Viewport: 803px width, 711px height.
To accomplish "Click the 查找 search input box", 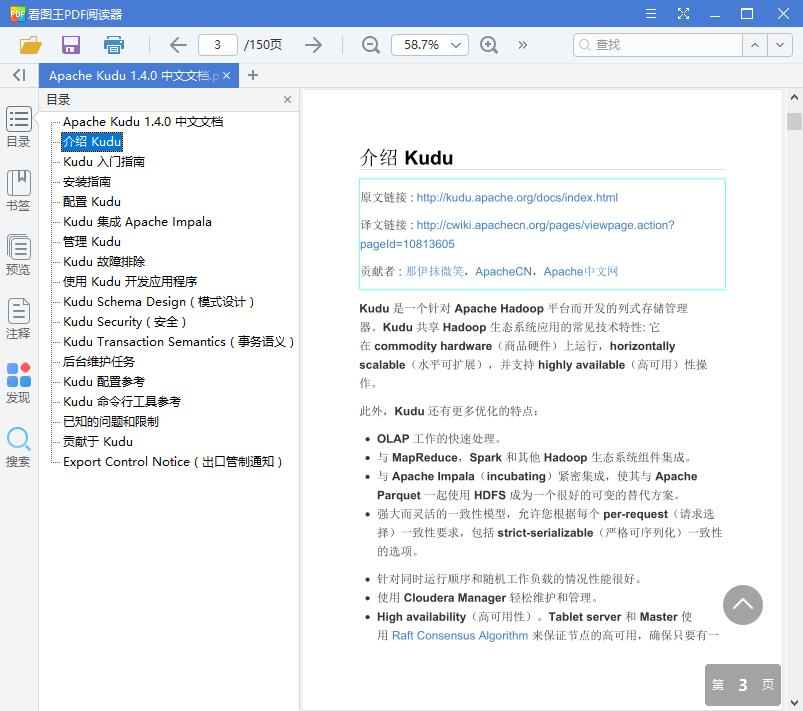I will coord(658,45).
